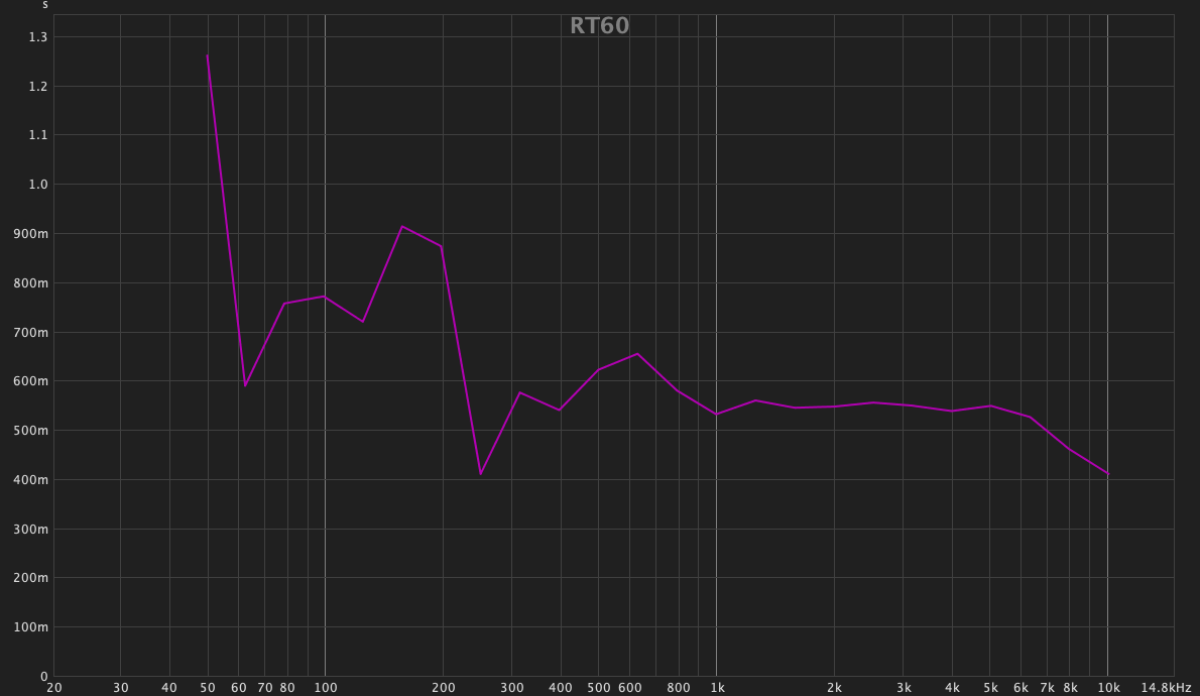Viewport: 1200px width, 696px height.
Task: Click the curve point at 100 Hz gridline
Action: pyautogui.click(x=325, y=296)
